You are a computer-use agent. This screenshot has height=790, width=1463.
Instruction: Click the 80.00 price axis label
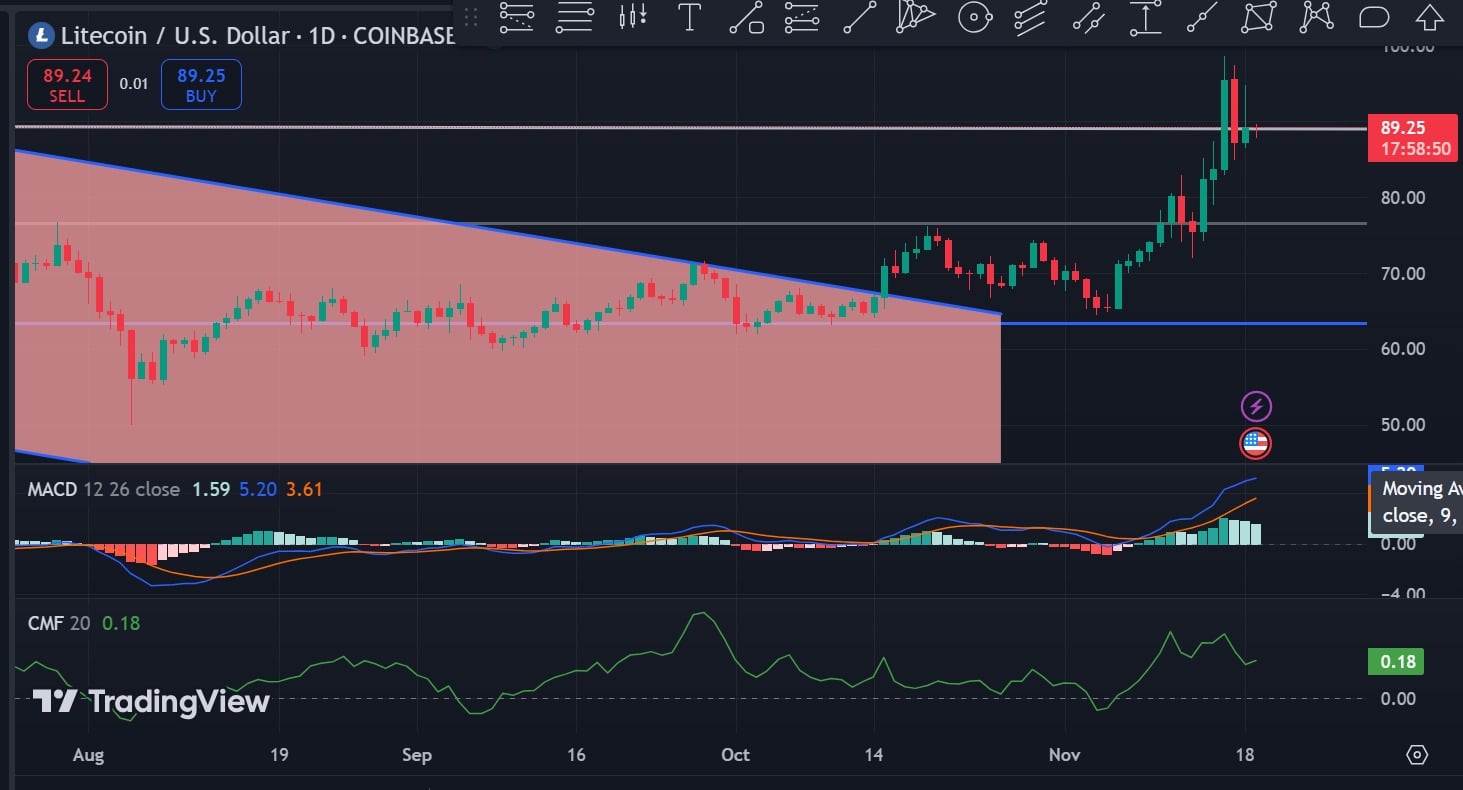coord(1402,197)
